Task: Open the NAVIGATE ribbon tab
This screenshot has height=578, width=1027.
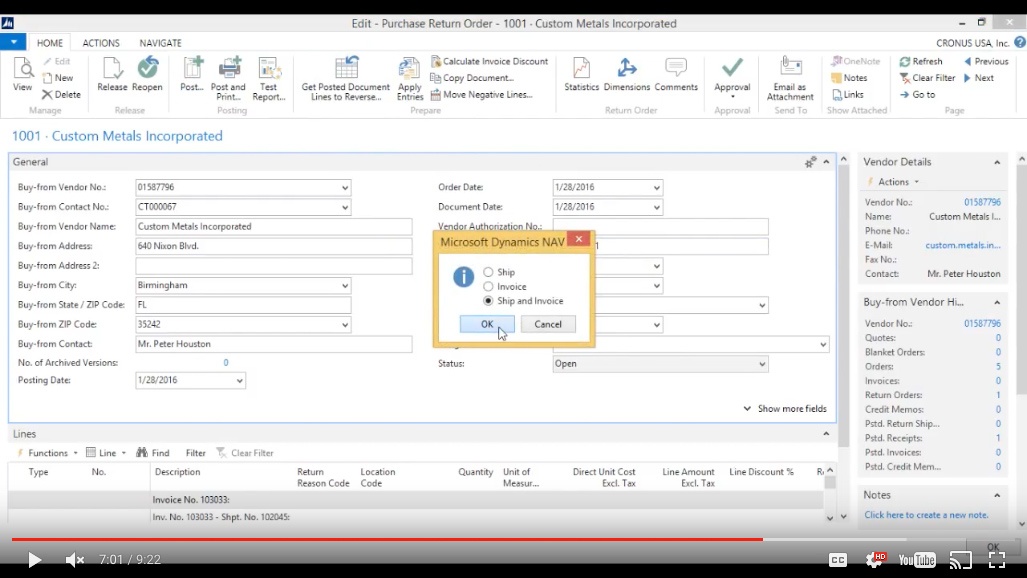Action: click(160, 43)
